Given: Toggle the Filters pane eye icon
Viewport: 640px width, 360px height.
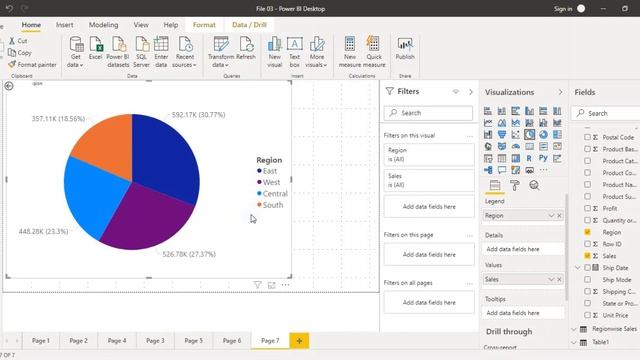Looking at the screenshot, I should (456, 91).
